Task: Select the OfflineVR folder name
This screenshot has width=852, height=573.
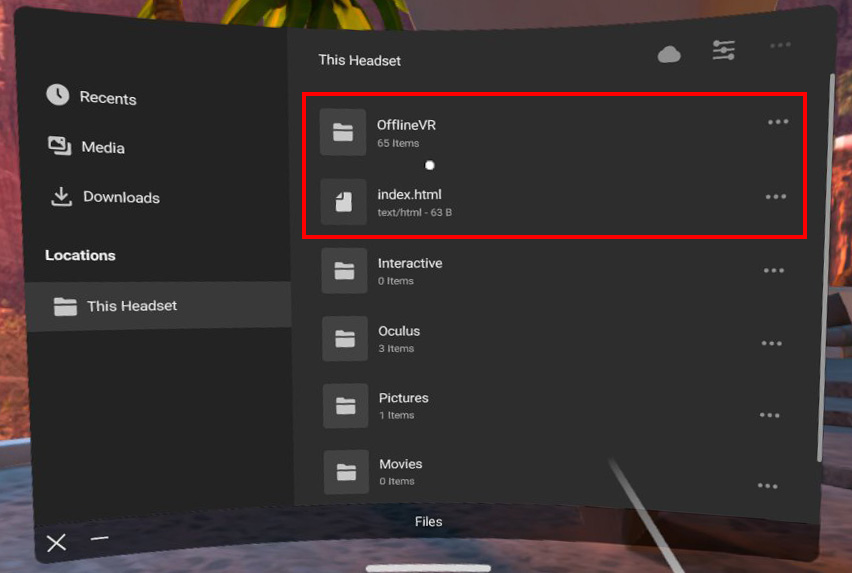Action: pyautogui.click(x=406, y=125)
